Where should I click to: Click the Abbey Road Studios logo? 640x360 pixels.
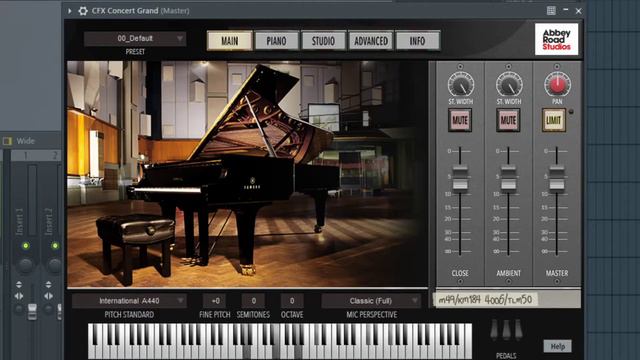pos(556,39)
